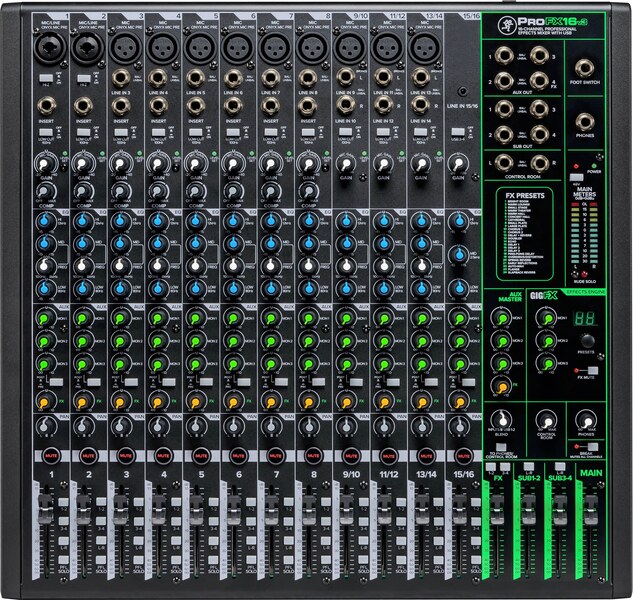Click the channel 1 GAIN knob
Viewport: 633px width, 600px height.
46,164
